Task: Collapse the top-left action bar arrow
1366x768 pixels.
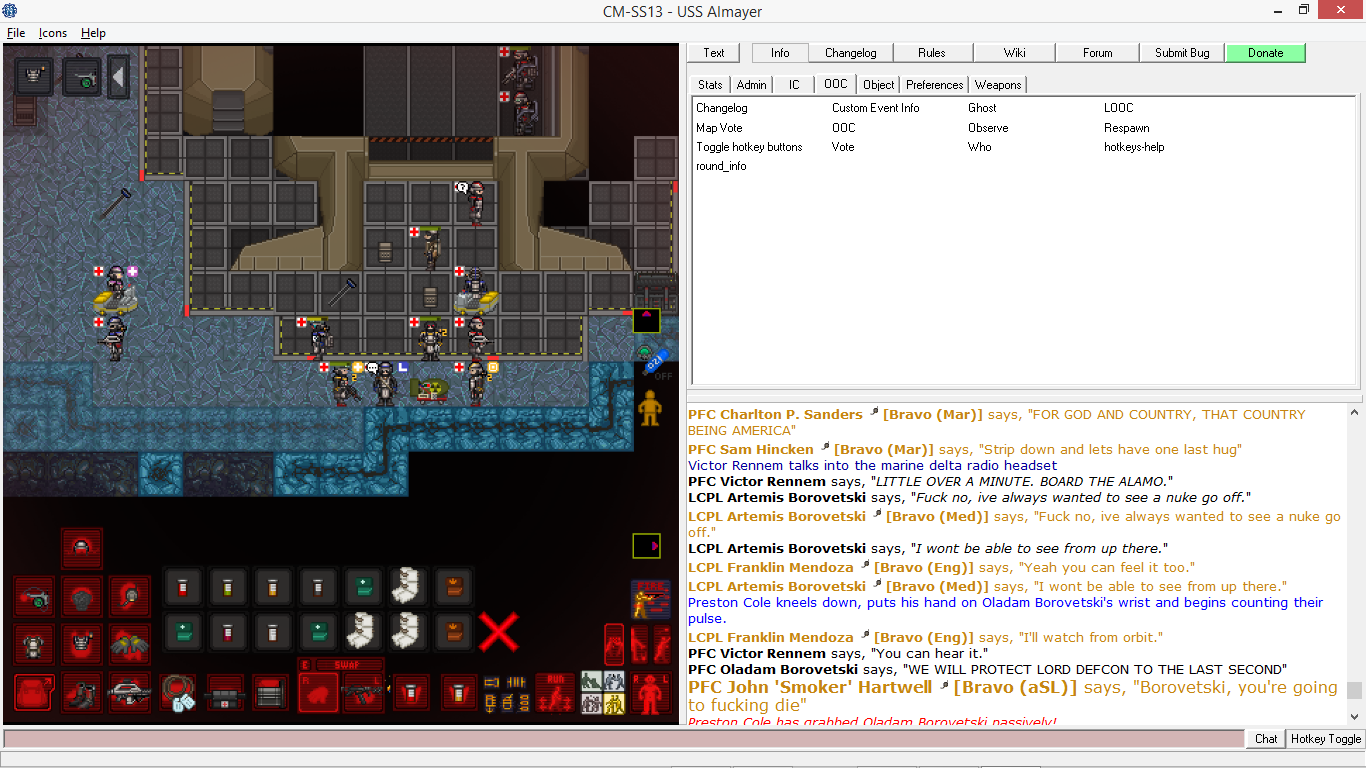Action: (118, 76)
